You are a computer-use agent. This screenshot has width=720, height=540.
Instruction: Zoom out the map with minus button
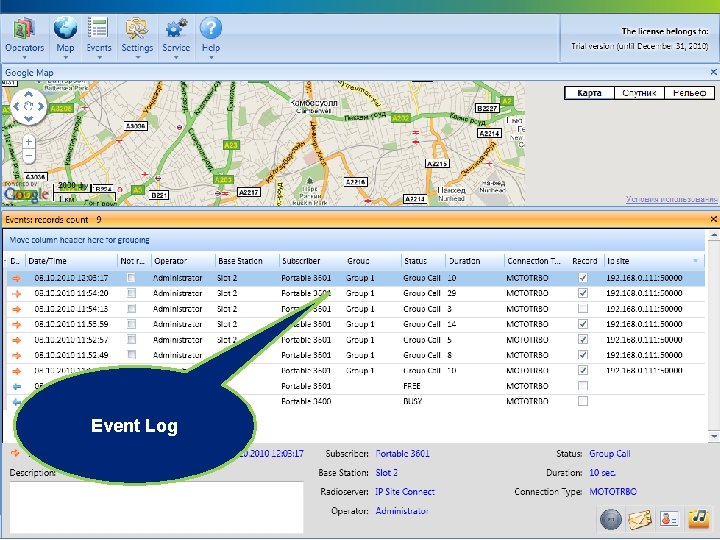point(28,156)
